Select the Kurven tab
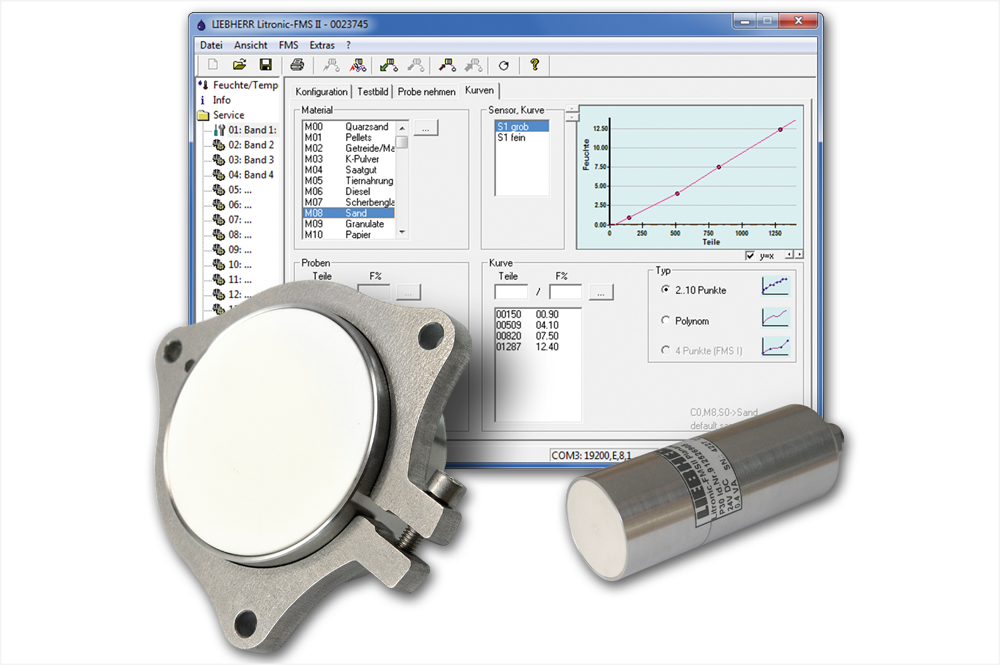This screenshot has width=1000, height=665. click(479, 91)
